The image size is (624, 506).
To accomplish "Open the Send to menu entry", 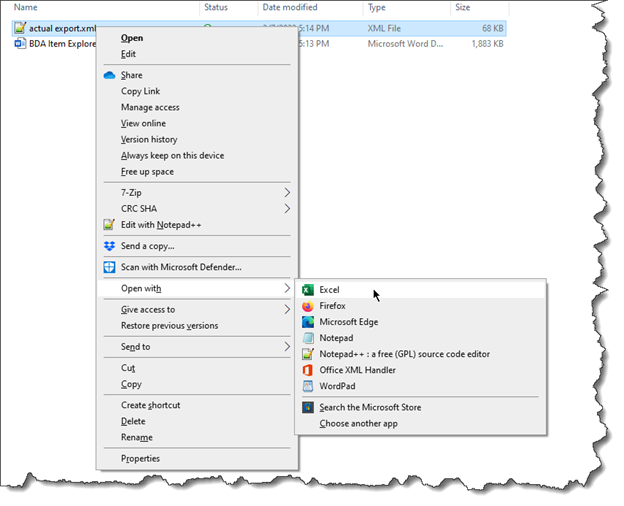I will 197,347.
